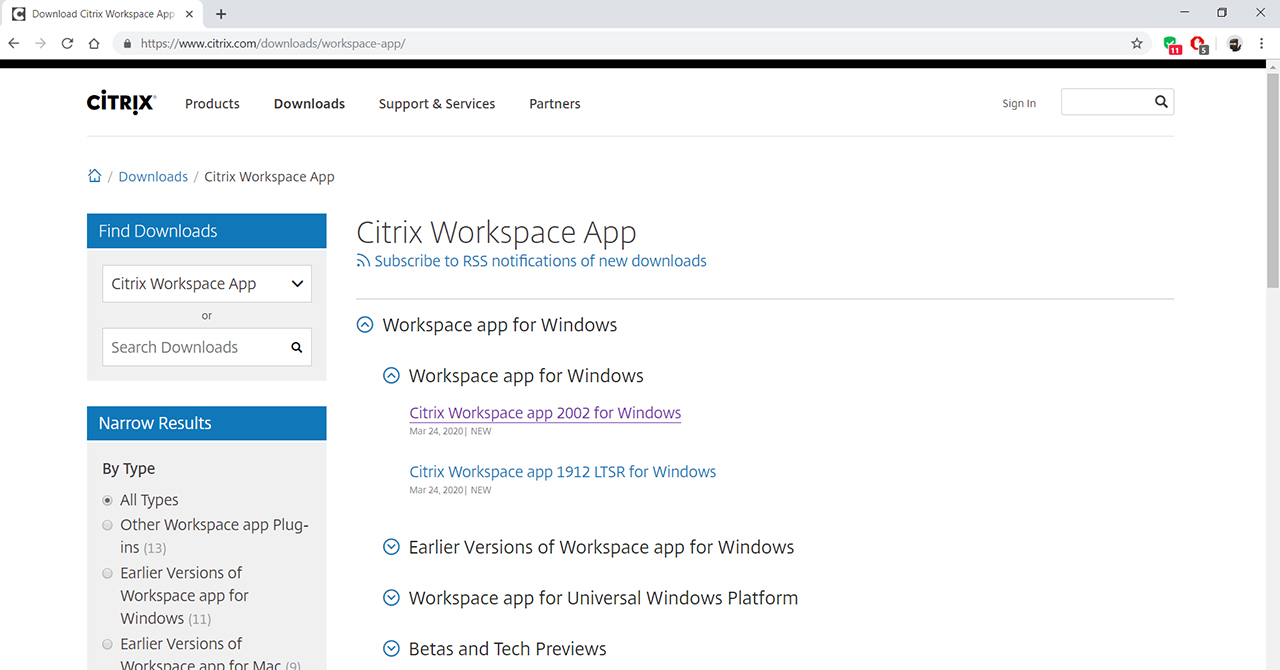Image resolution: width=1280 pixels, height=670 pixels.
Task: Click the Citrix Workspace App breadcrumb text
Action: tap(269, 176)
